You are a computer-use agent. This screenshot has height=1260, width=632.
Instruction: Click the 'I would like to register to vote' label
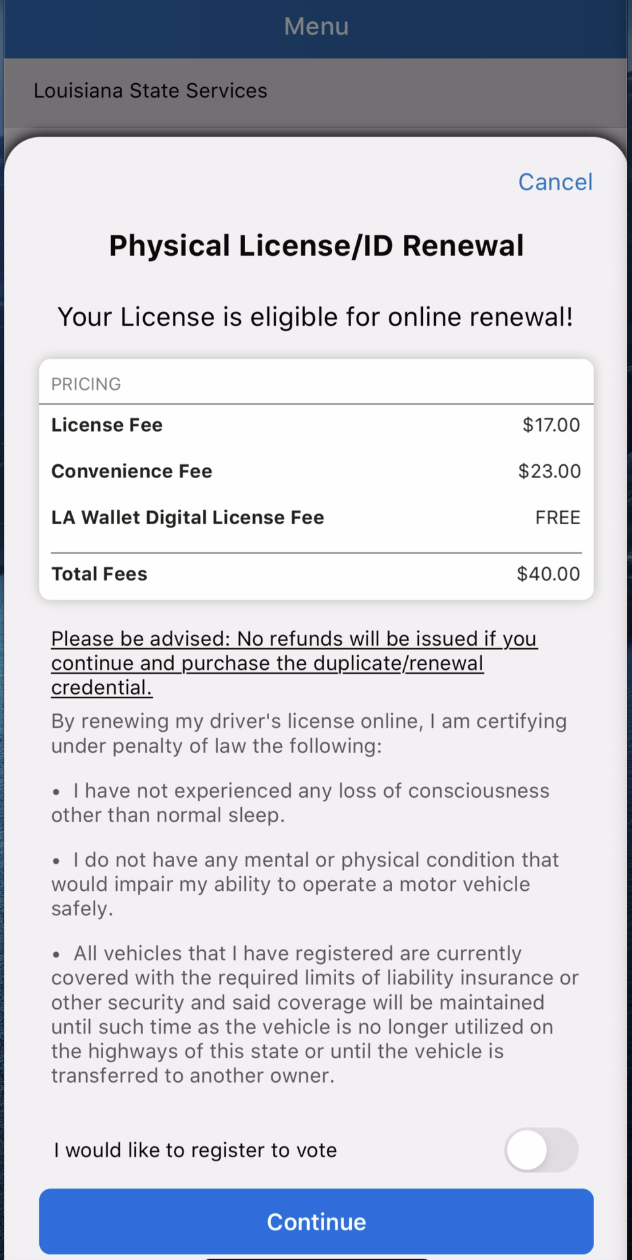click(x=195, y=1151)
